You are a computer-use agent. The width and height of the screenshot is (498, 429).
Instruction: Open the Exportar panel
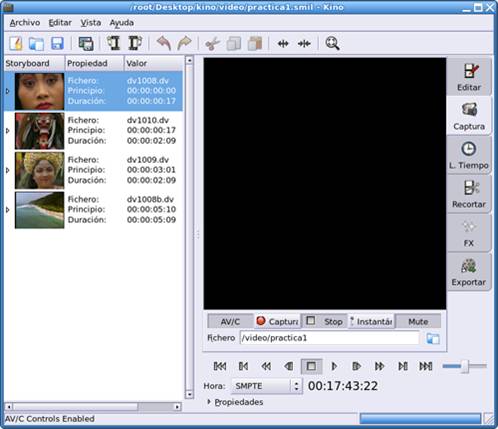pyautogui.click(x=468, y=272)
